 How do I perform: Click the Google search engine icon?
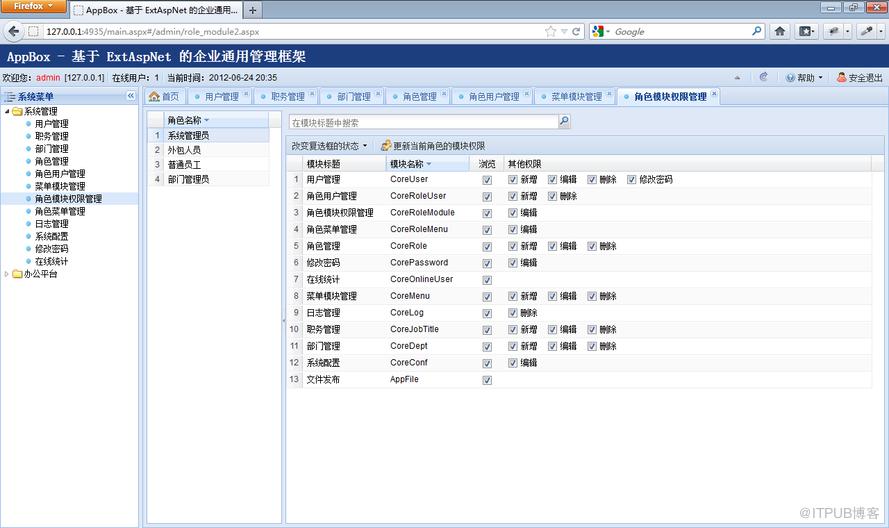click(x=598, y=32)
